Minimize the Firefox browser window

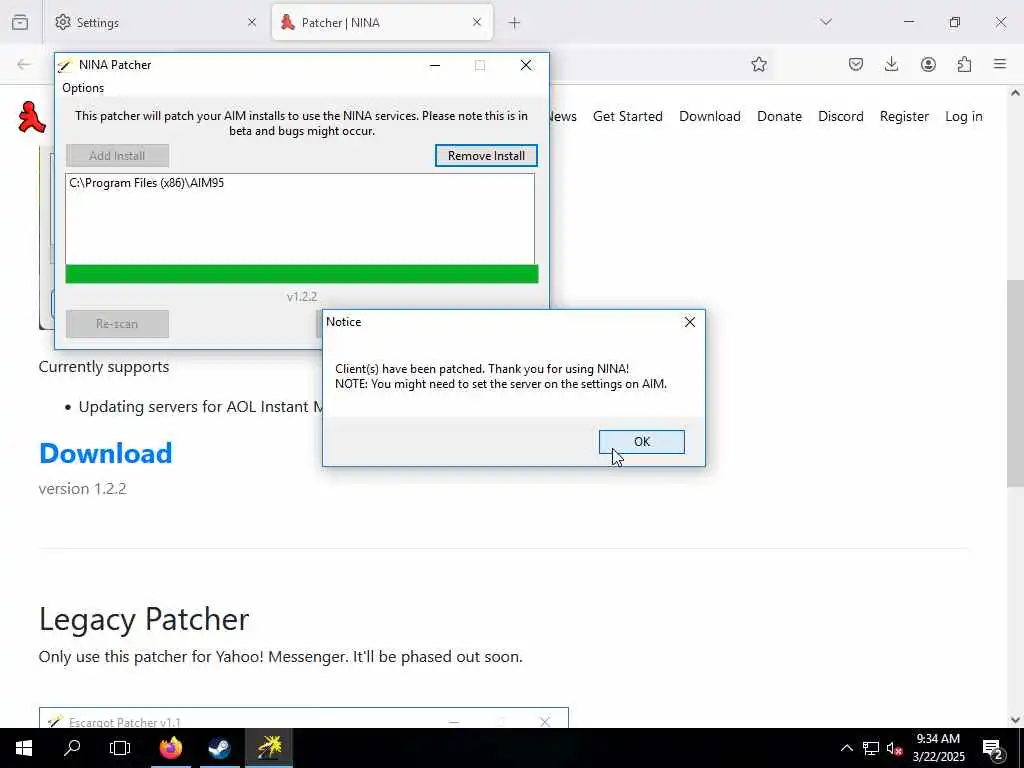pyautogui.click(x=908, y=22)
